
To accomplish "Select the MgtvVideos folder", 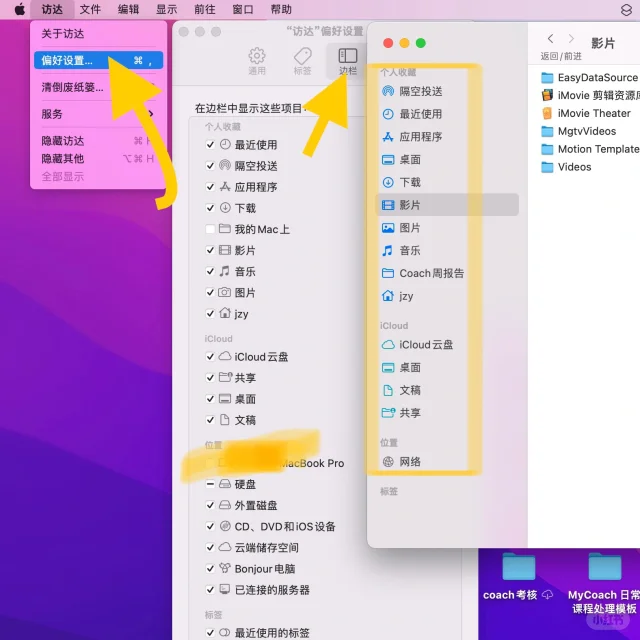I will [x=579, y=131].
